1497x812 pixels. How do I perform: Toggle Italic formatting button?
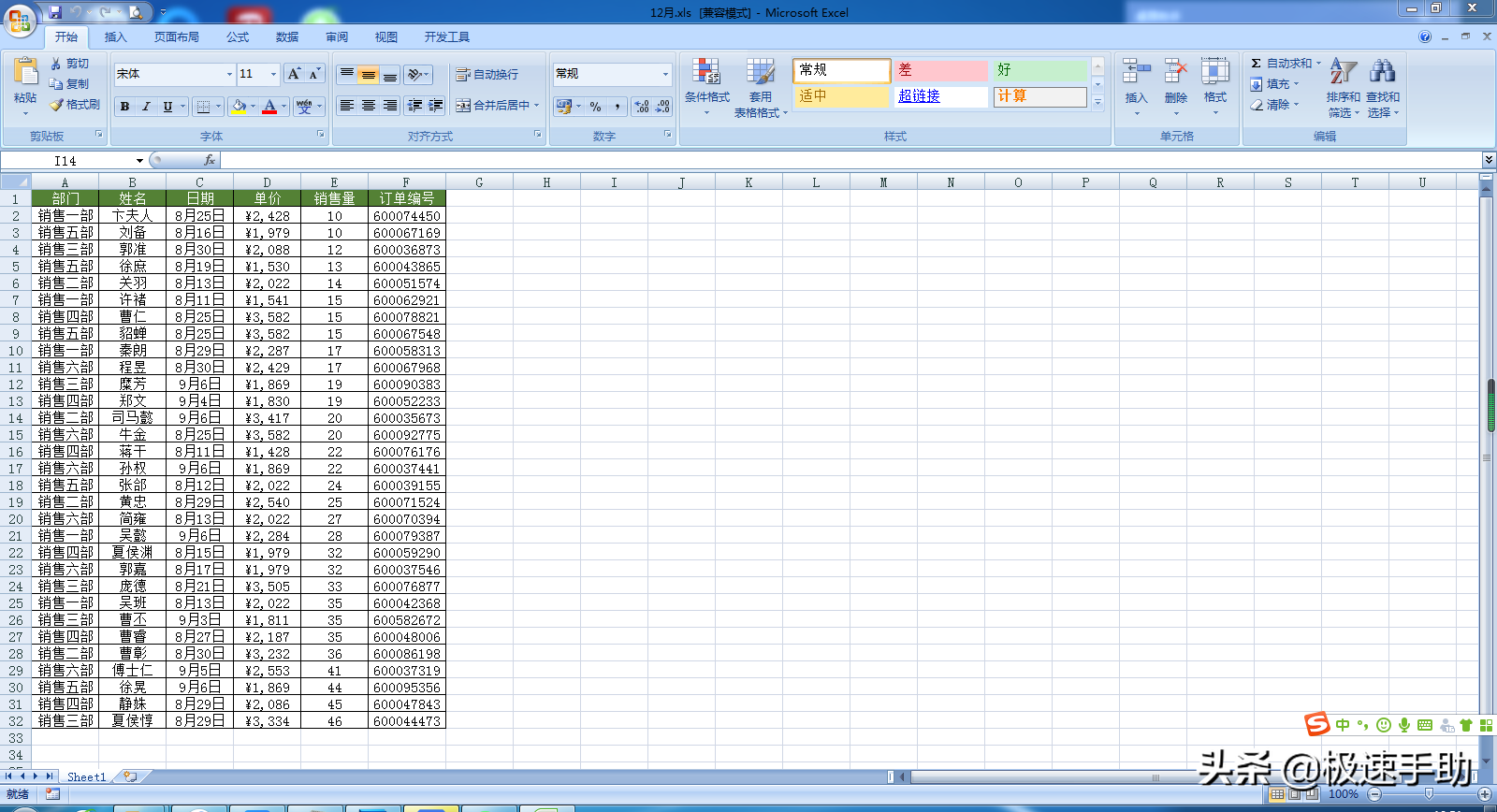(146, 107)
